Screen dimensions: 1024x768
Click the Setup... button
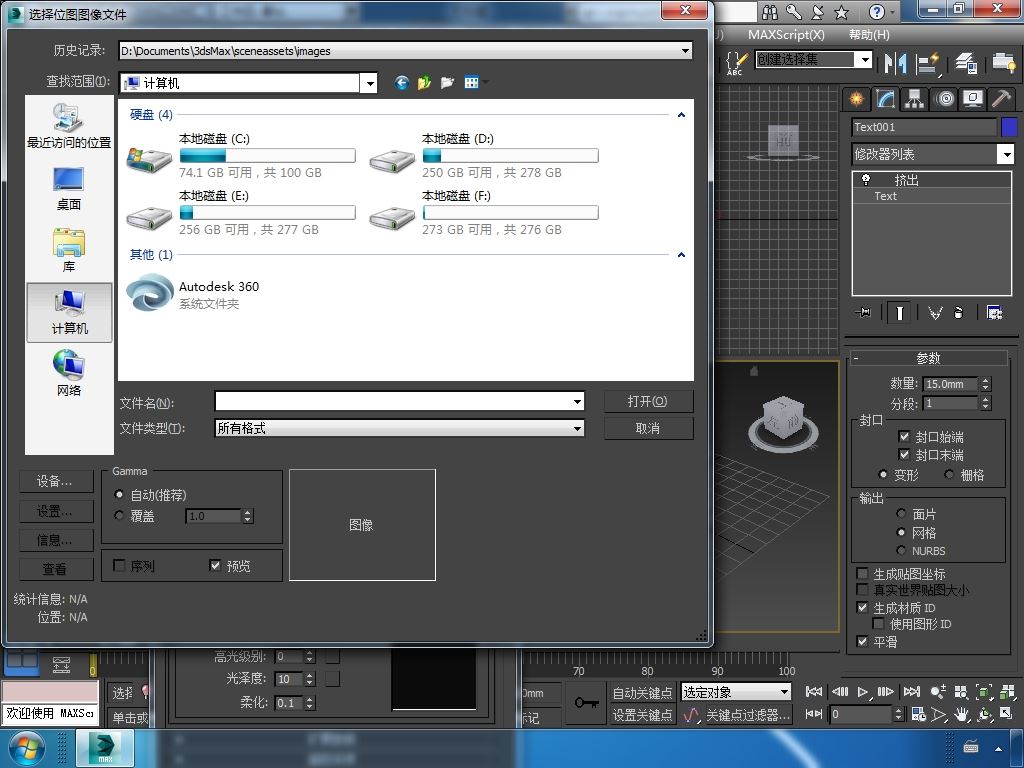tap(56, 511)
